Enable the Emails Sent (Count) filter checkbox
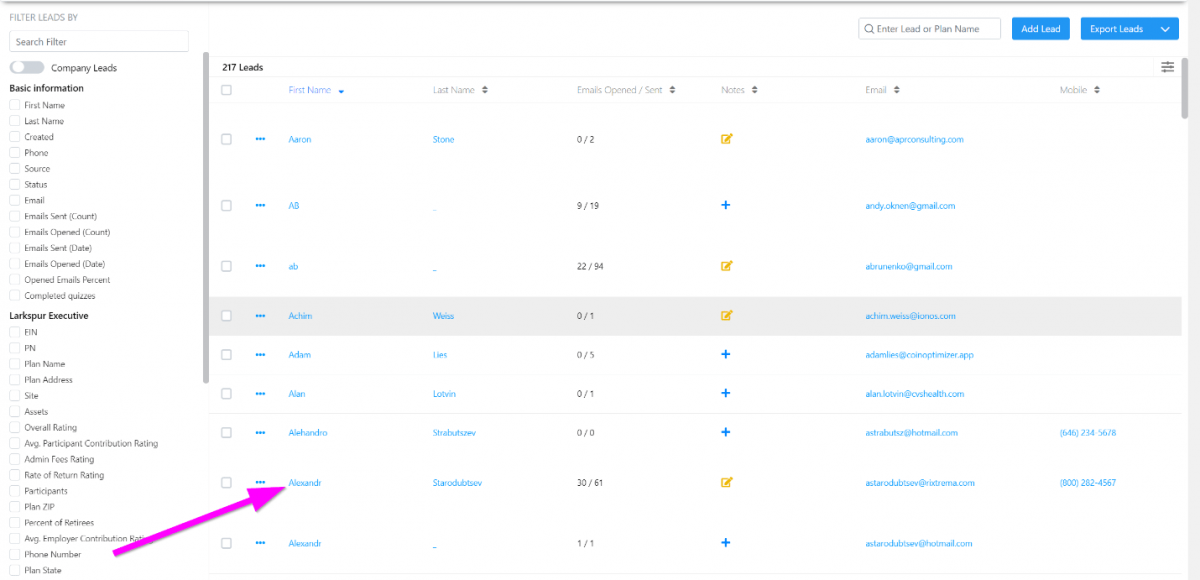 click(x=15, y=216)
